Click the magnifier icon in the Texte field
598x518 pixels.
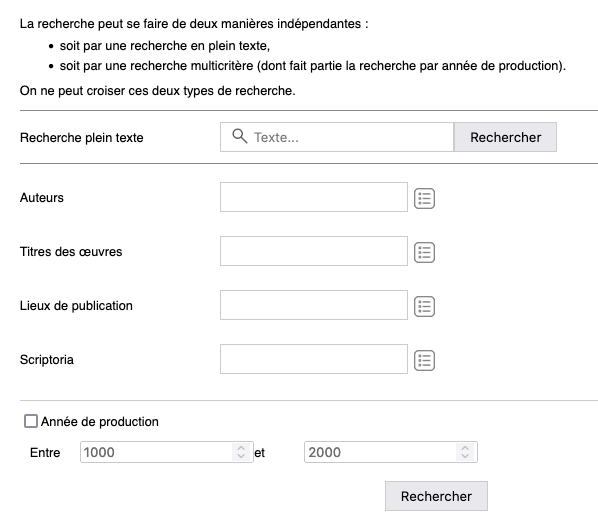tap(240, 136)
